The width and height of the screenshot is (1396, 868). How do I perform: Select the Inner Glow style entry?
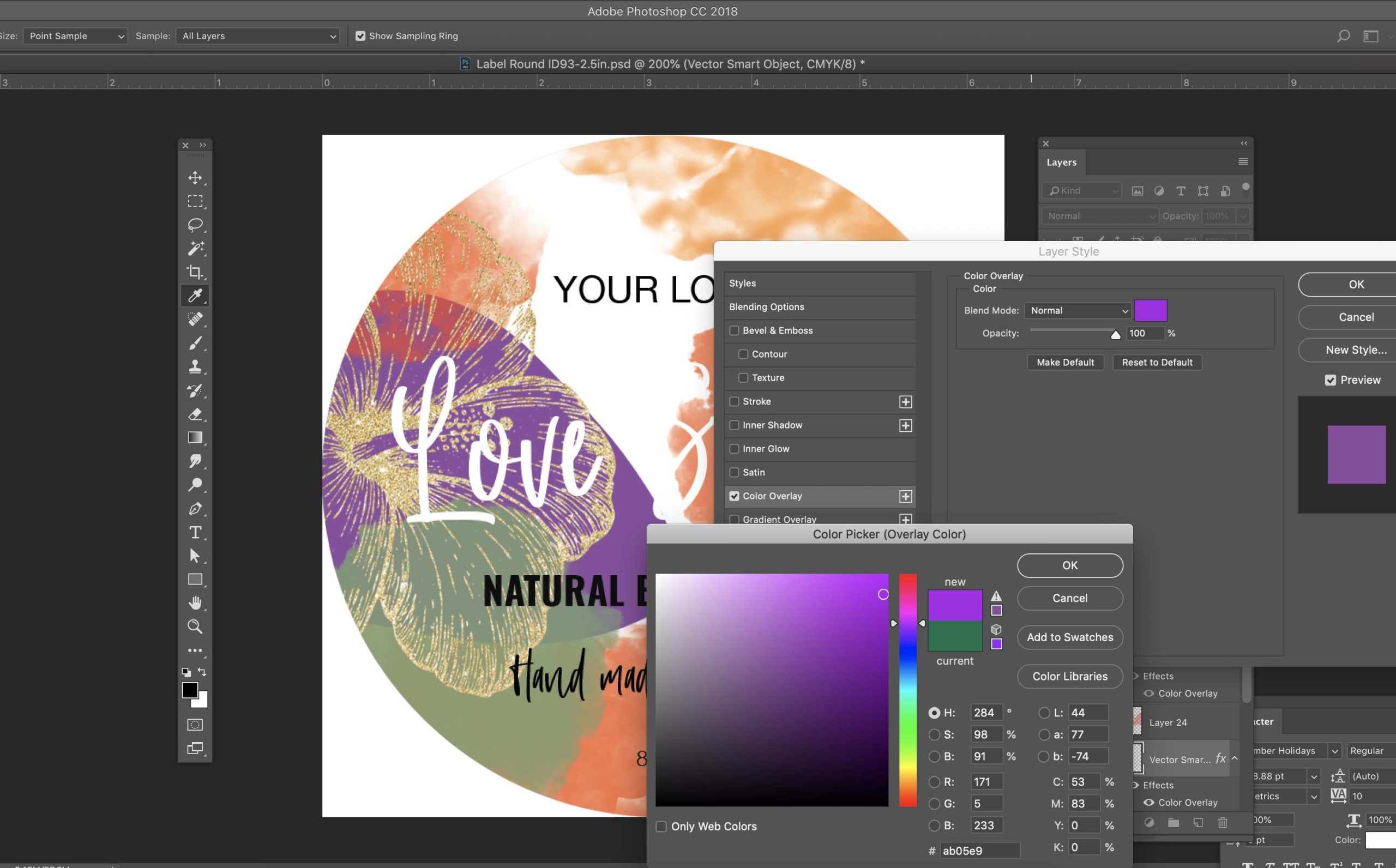click(x=820, y=449)
